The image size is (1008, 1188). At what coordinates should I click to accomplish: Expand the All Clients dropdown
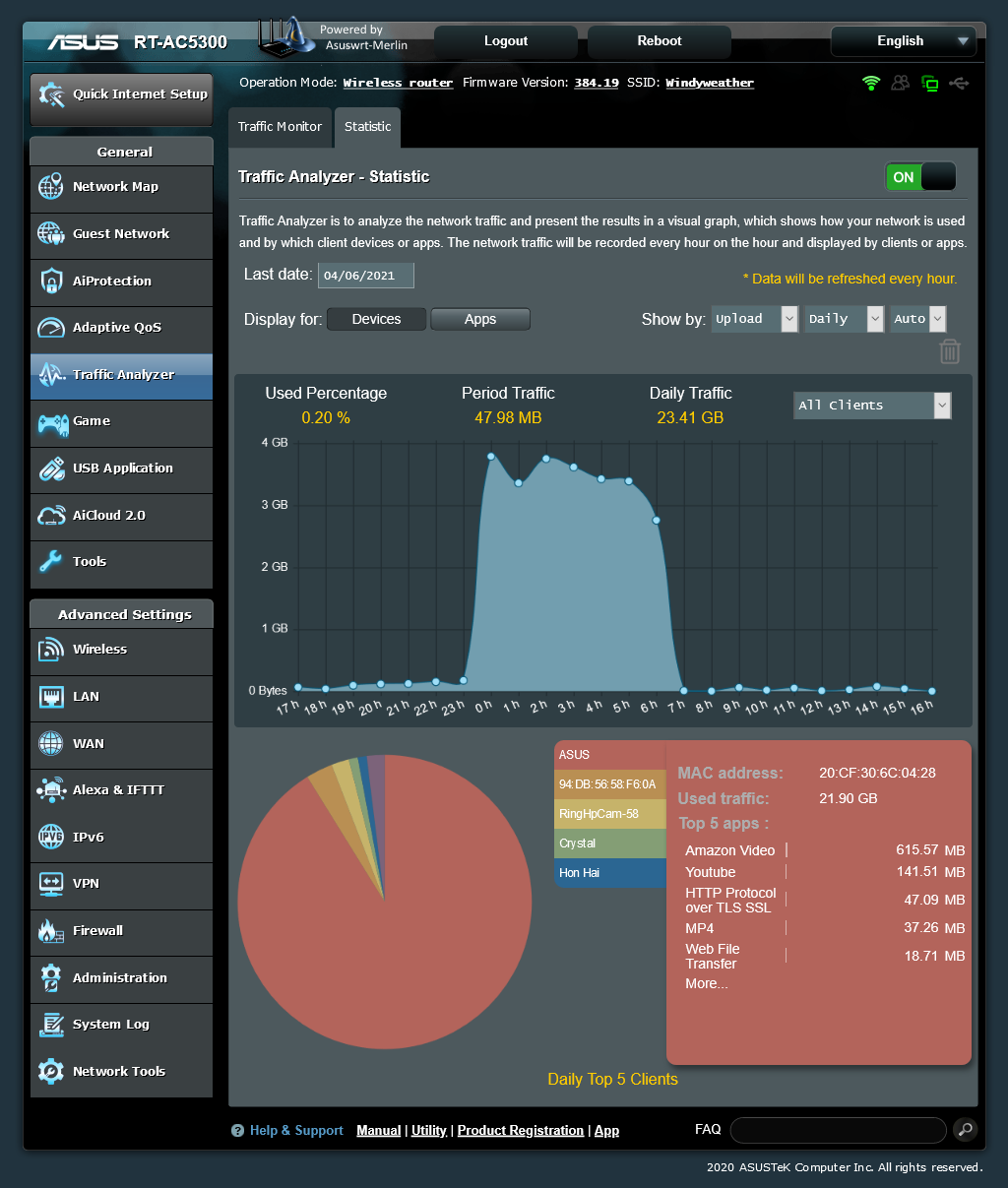[x=872, y=406]
